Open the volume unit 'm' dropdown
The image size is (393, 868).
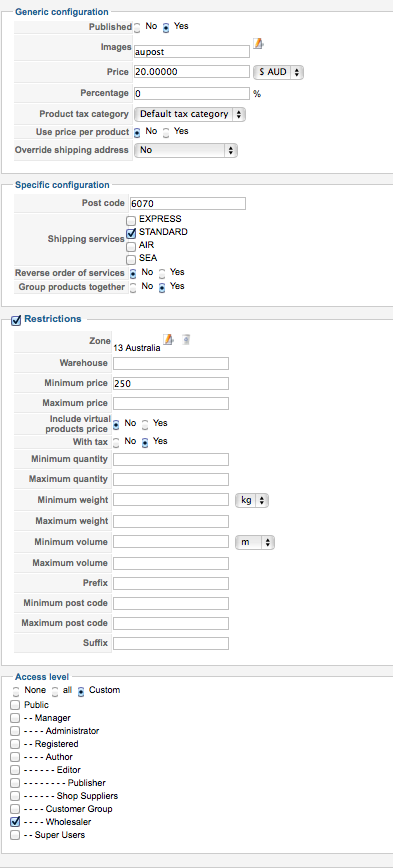255,542
